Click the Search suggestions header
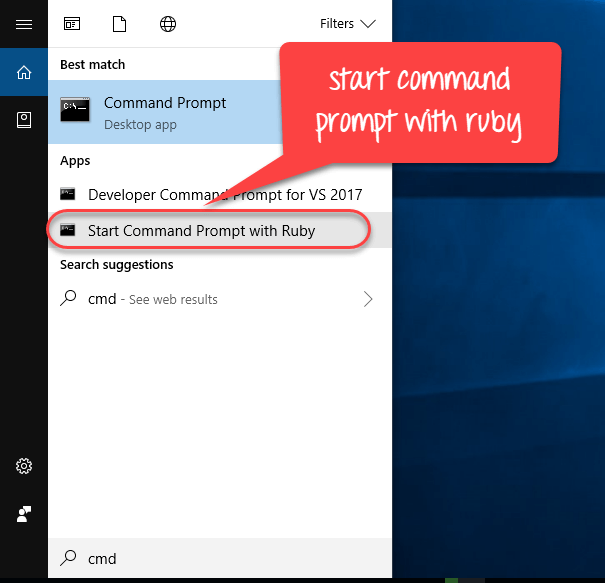The height and width of the screenshot is (583, 605). 116,265
